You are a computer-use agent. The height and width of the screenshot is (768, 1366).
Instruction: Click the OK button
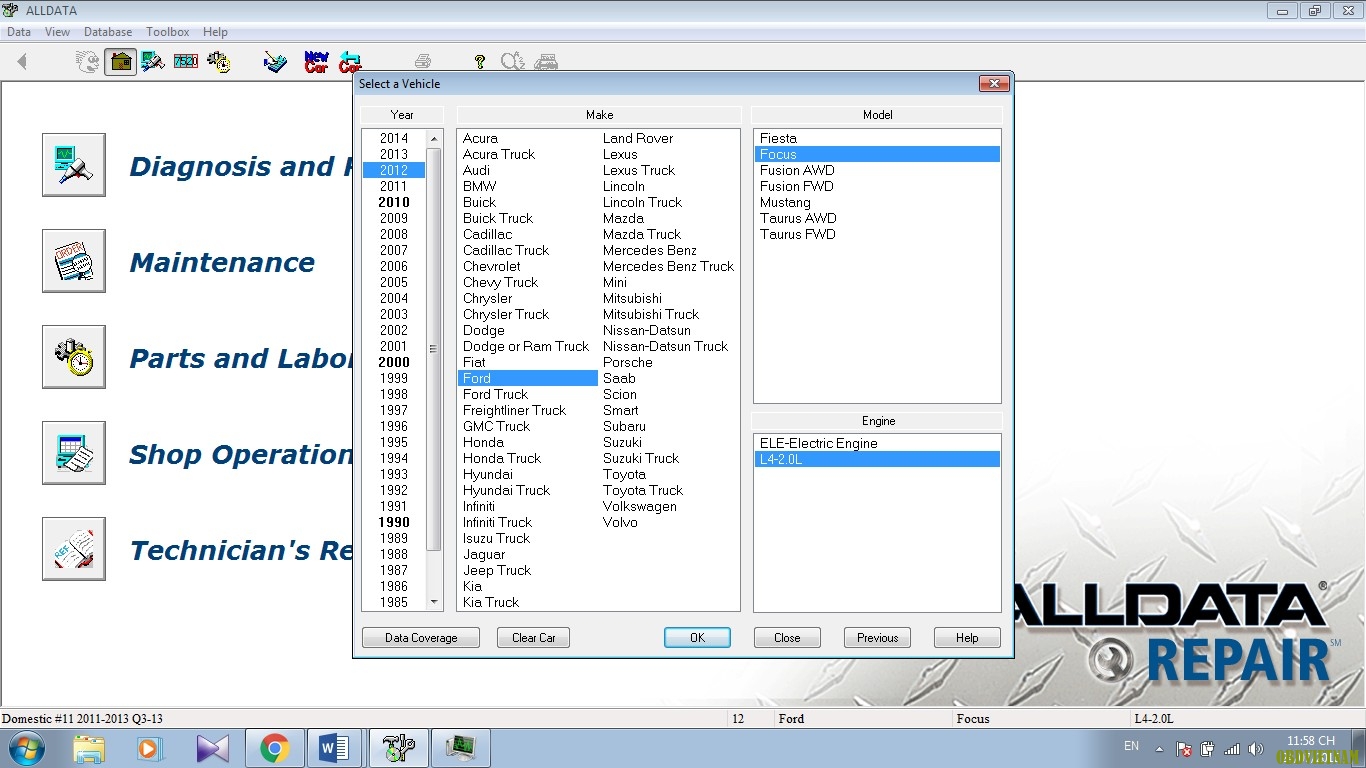[697, 638]
